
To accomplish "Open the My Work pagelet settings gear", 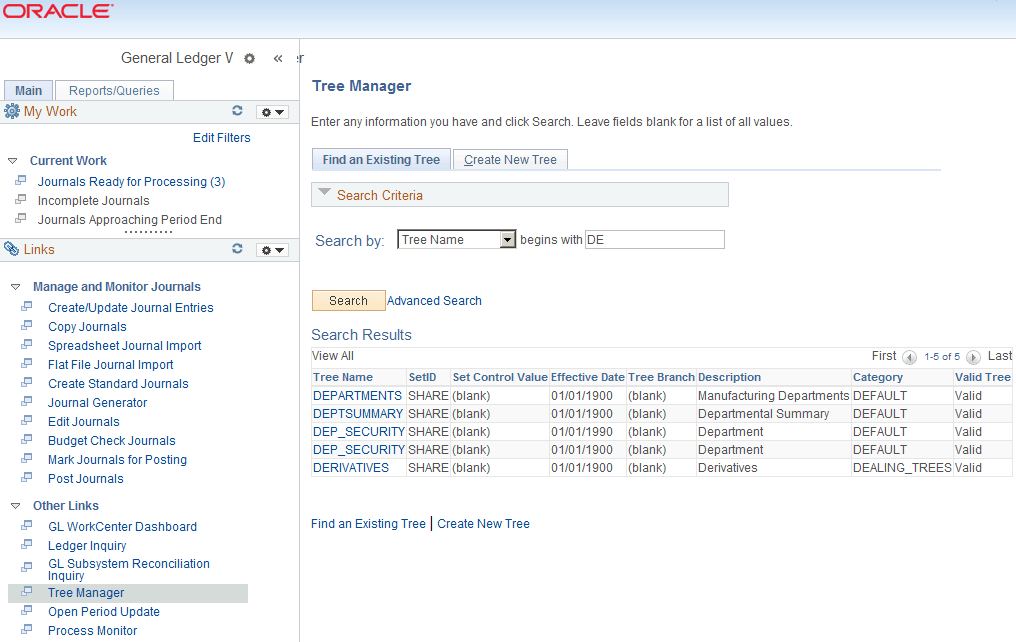I will (267, 111).
